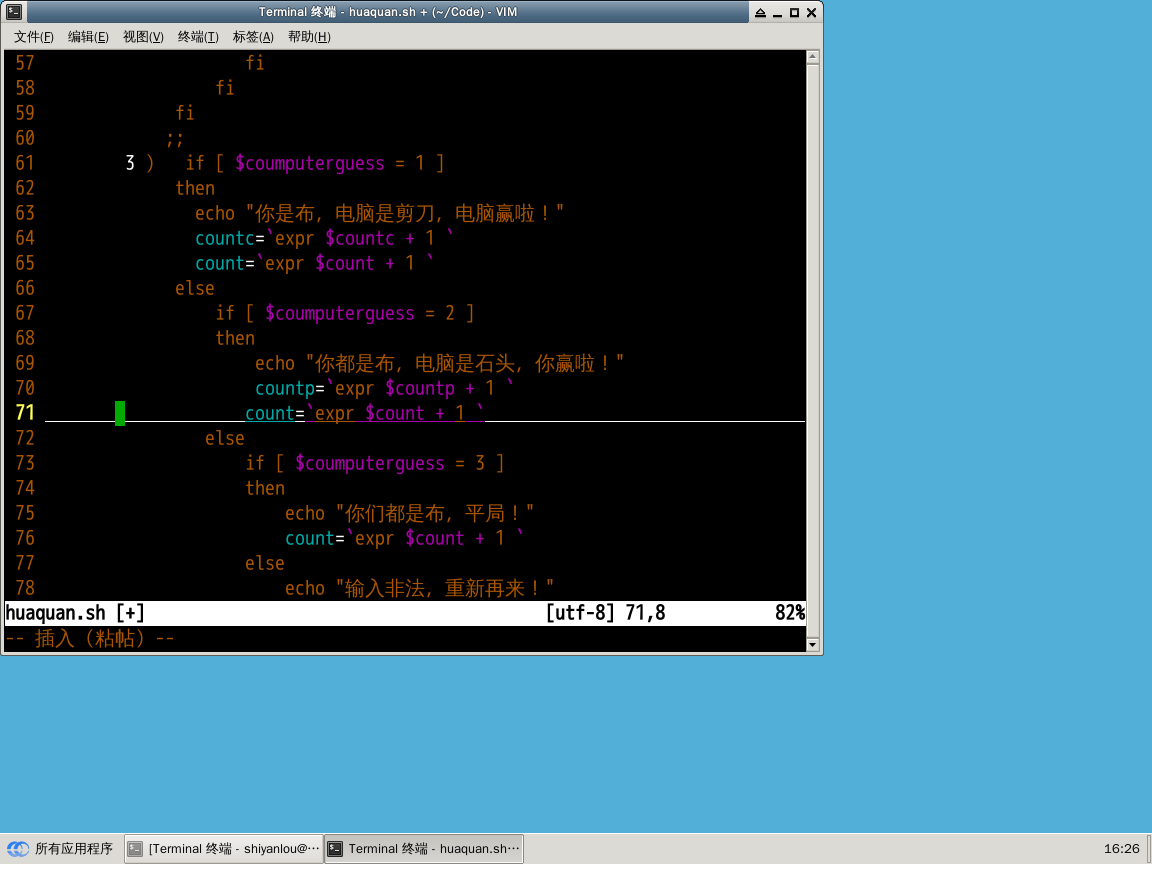Close the huaquan.sh terminal window
The image size is (1152, 896).
[811, 12]
